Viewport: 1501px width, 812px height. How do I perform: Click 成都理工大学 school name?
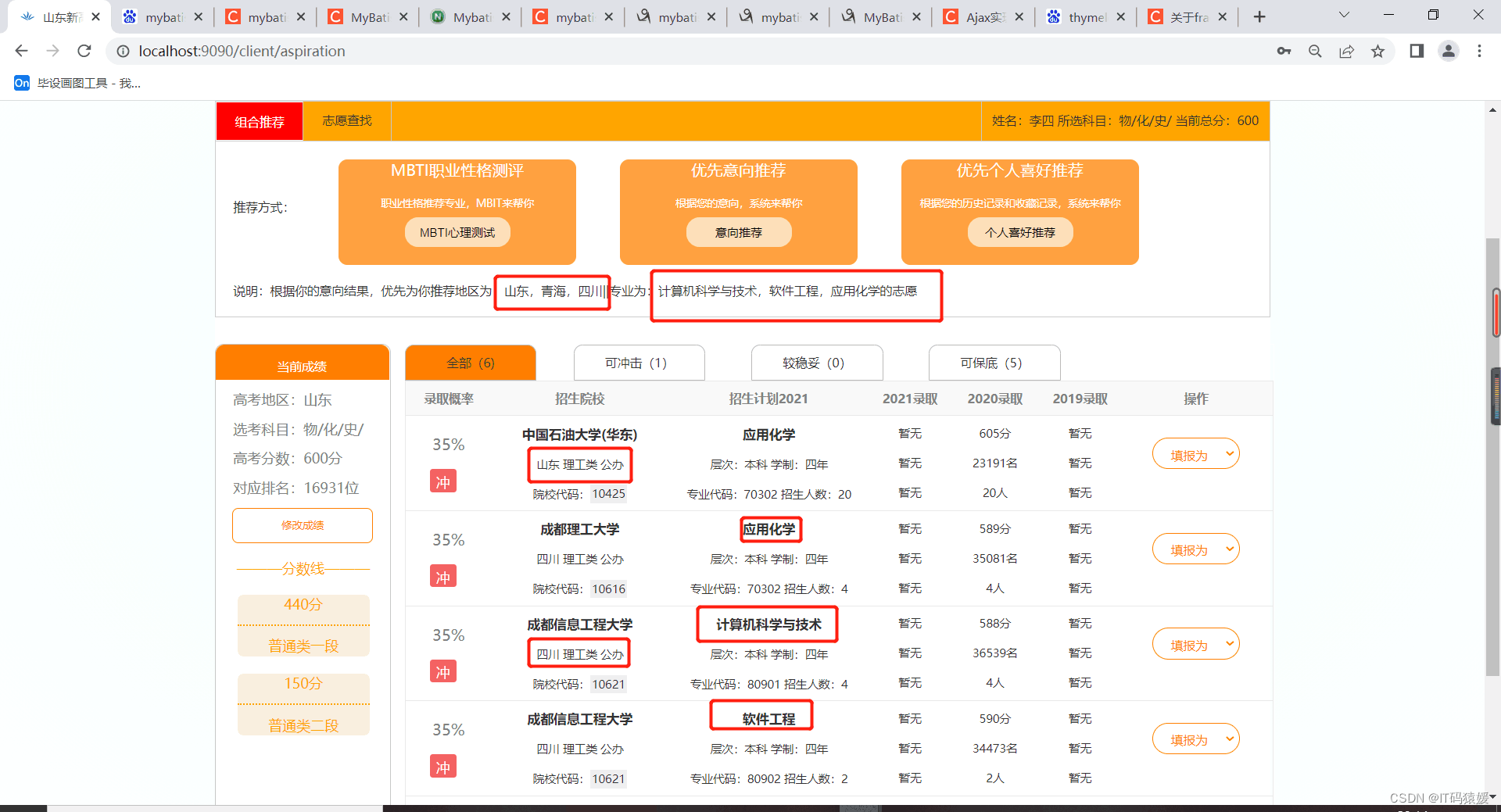[579, 529]
